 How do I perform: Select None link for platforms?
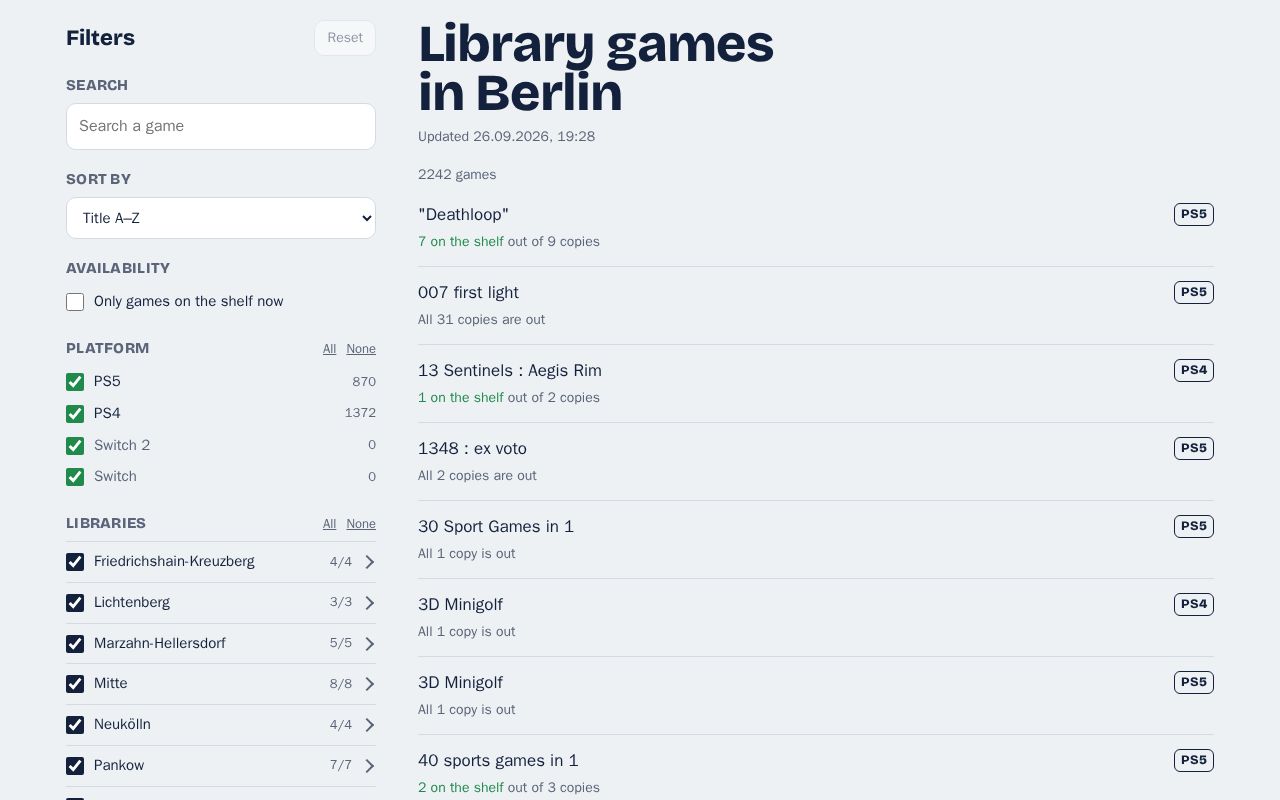pos(361,349)
